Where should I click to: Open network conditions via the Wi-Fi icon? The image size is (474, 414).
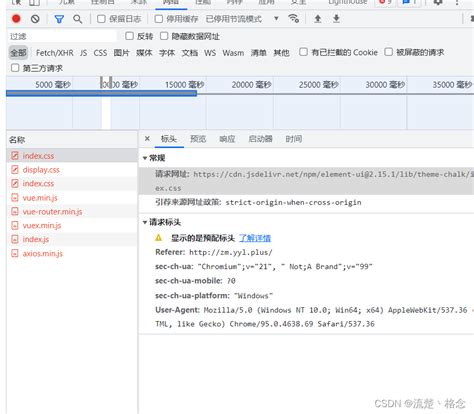[294, 18]
